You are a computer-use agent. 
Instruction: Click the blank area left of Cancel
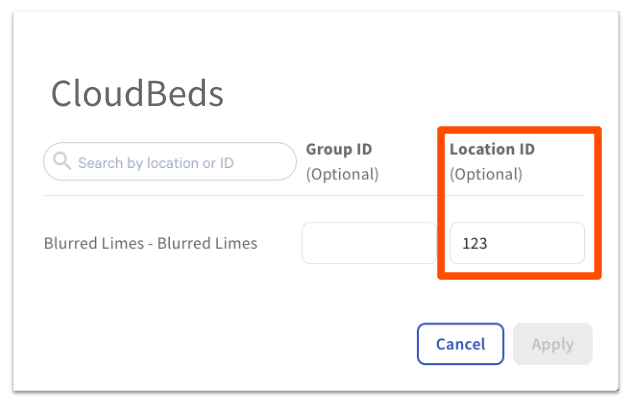point(250,344)
